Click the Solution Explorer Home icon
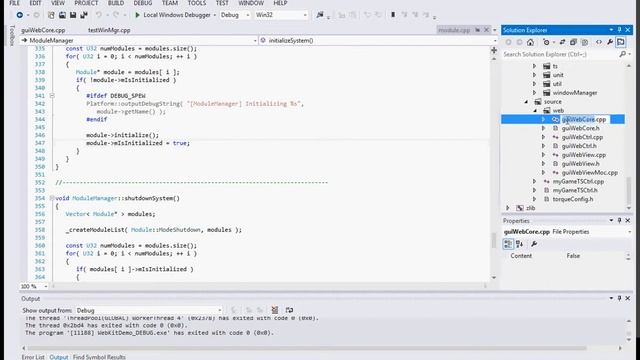 pyautogui.click(x=530, y=42)
